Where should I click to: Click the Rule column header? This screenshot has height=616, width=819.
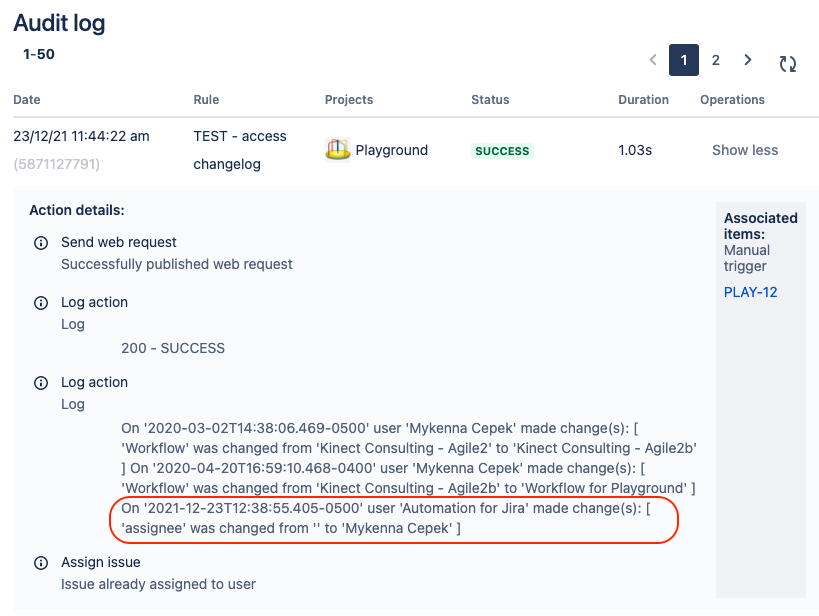tap(206, 100)
